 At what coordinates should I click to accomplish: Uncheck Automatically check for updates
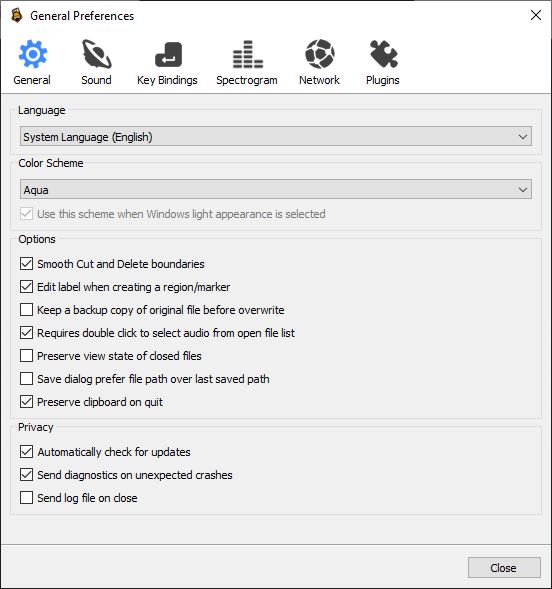tap(26, 452)
